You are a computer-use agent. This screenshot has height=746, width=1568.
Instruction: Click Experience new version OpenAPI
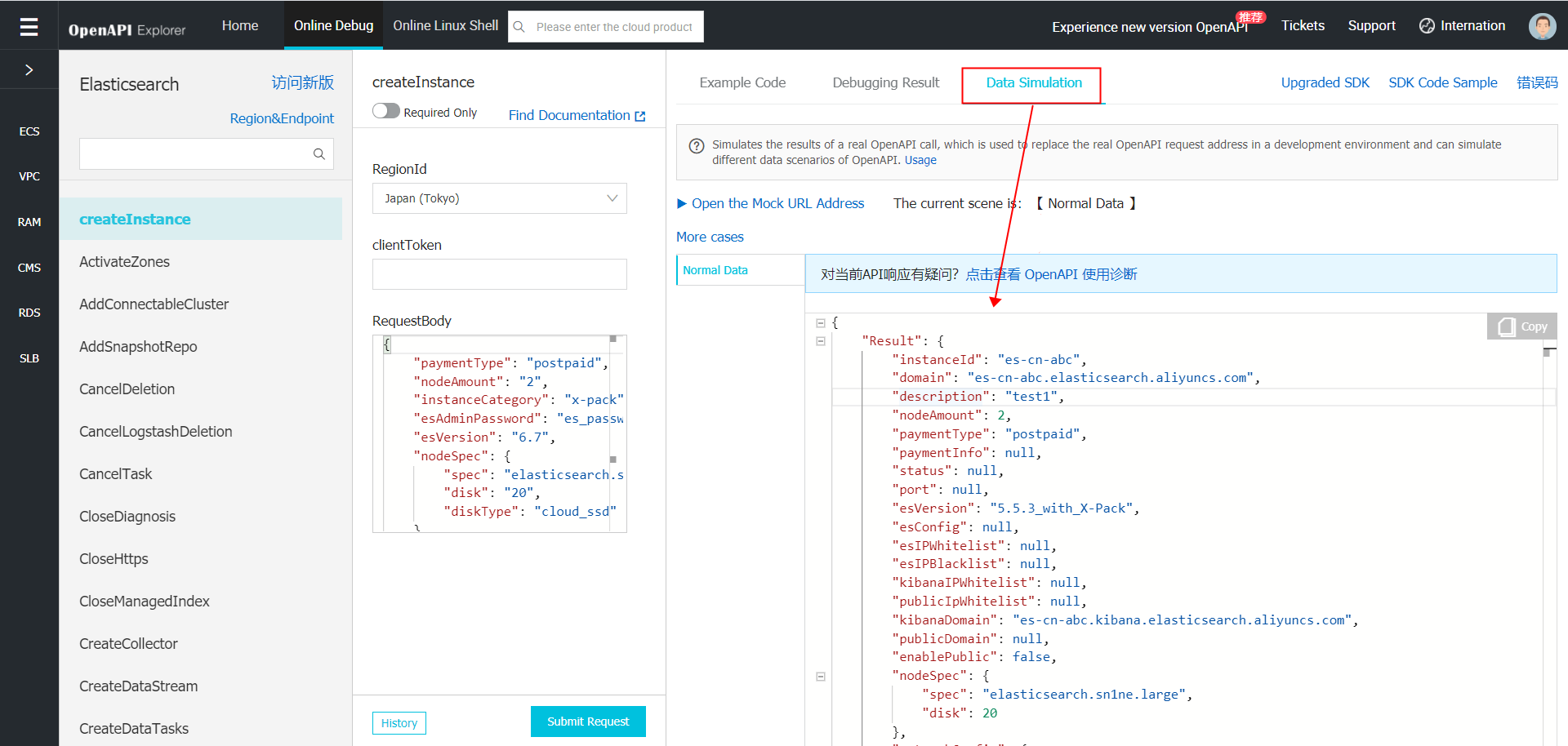[1149, 27]
